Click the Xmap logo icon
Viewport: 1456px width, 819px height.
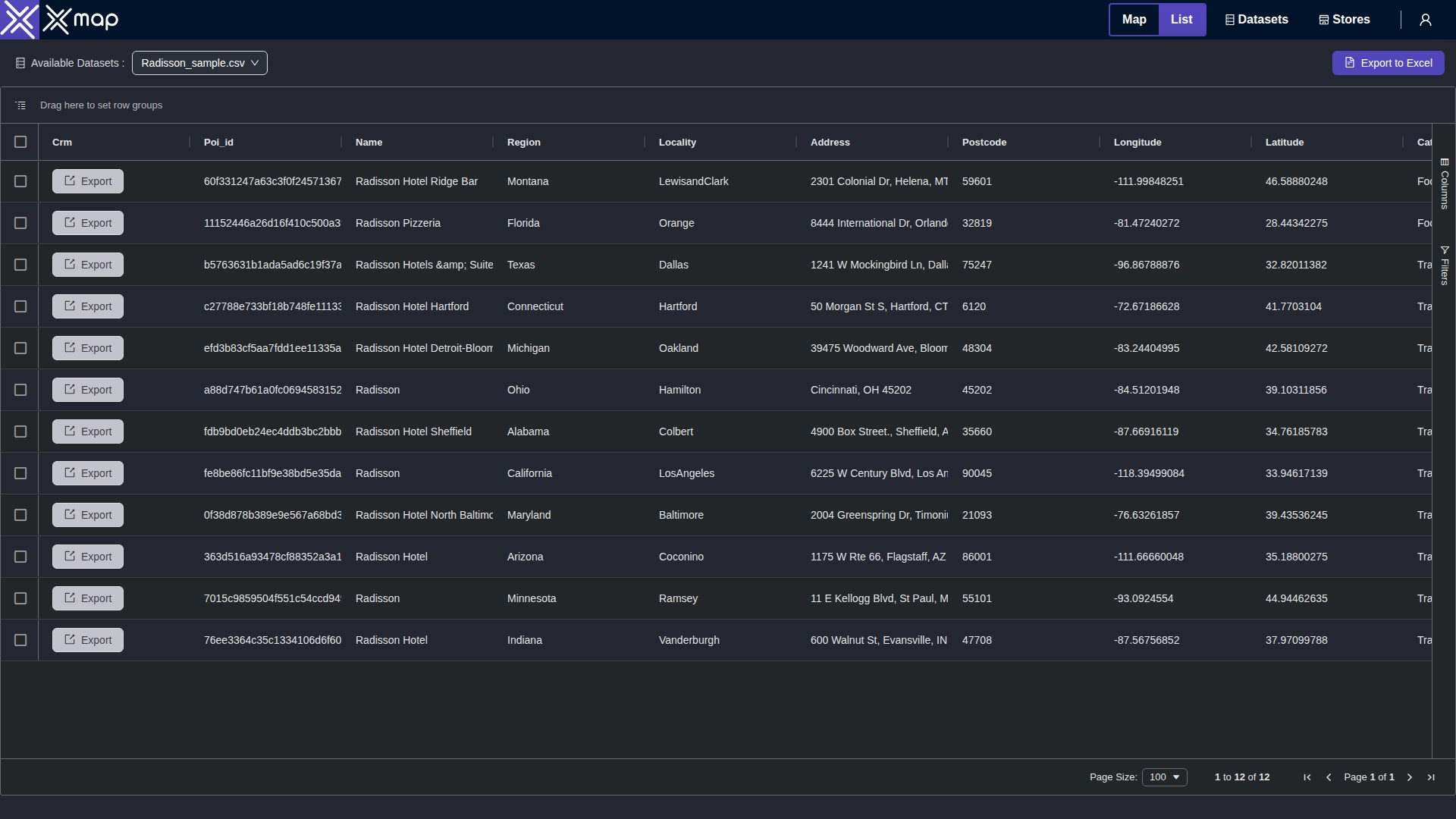point(20,20)
